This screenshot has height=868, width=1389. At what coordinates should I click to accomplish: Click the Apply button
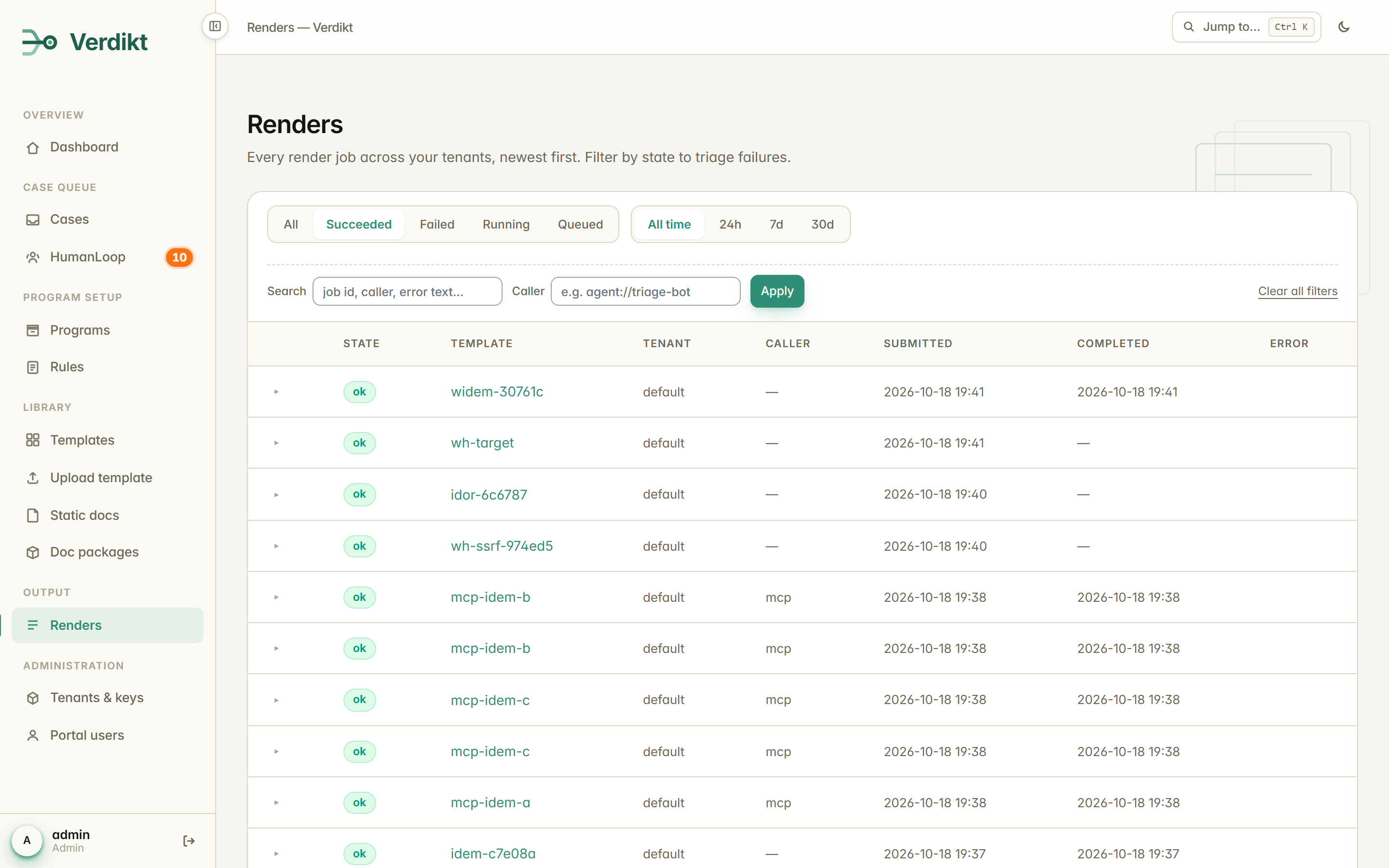point(777,292)
